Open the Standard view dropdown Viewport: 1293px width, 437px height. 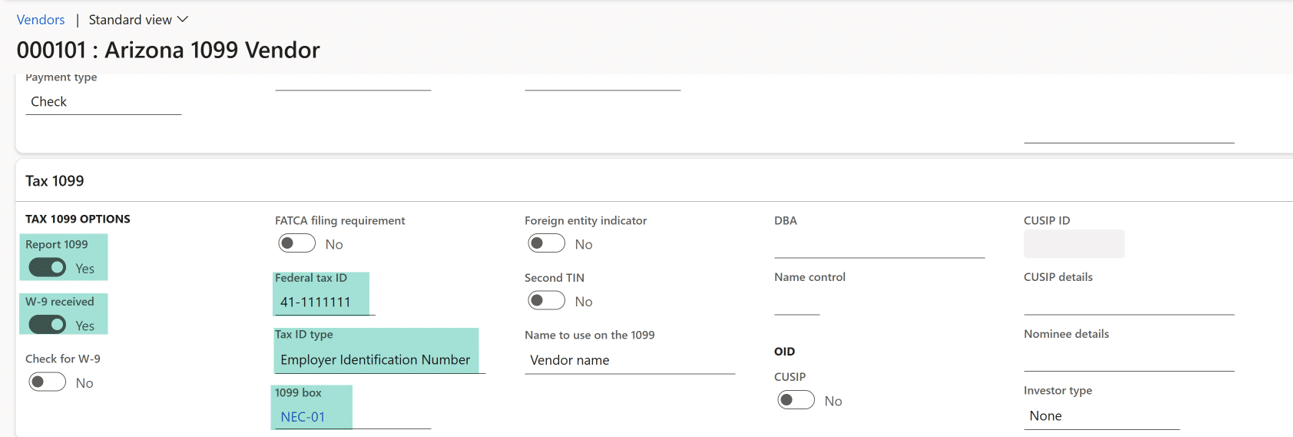[138, 20]
